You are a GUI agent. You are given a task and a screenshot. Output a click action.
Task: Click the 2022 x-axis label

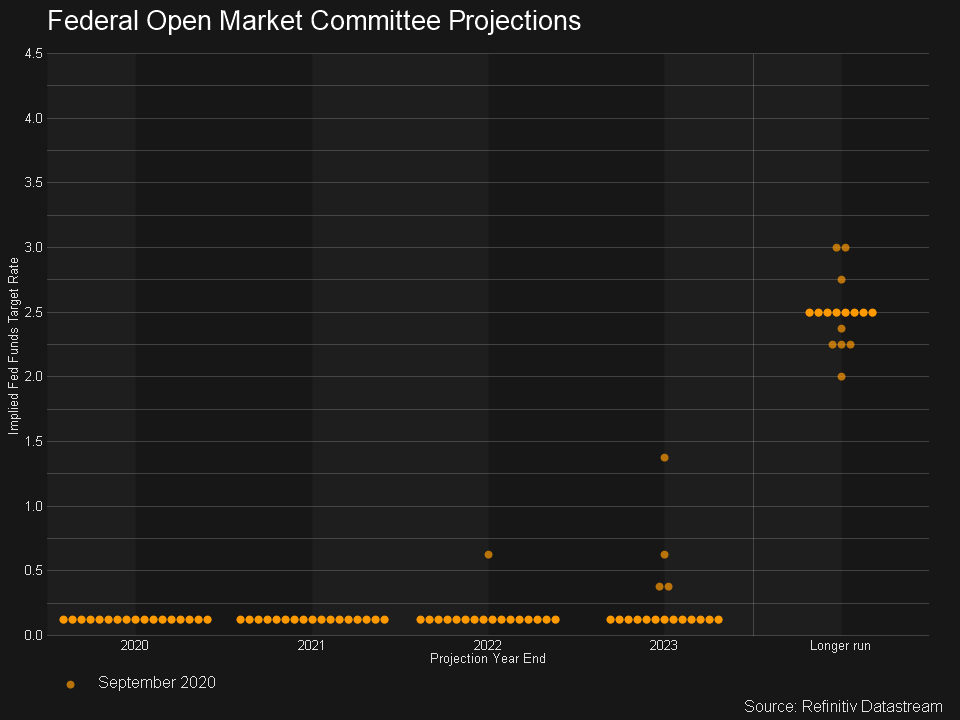point(488,646)
